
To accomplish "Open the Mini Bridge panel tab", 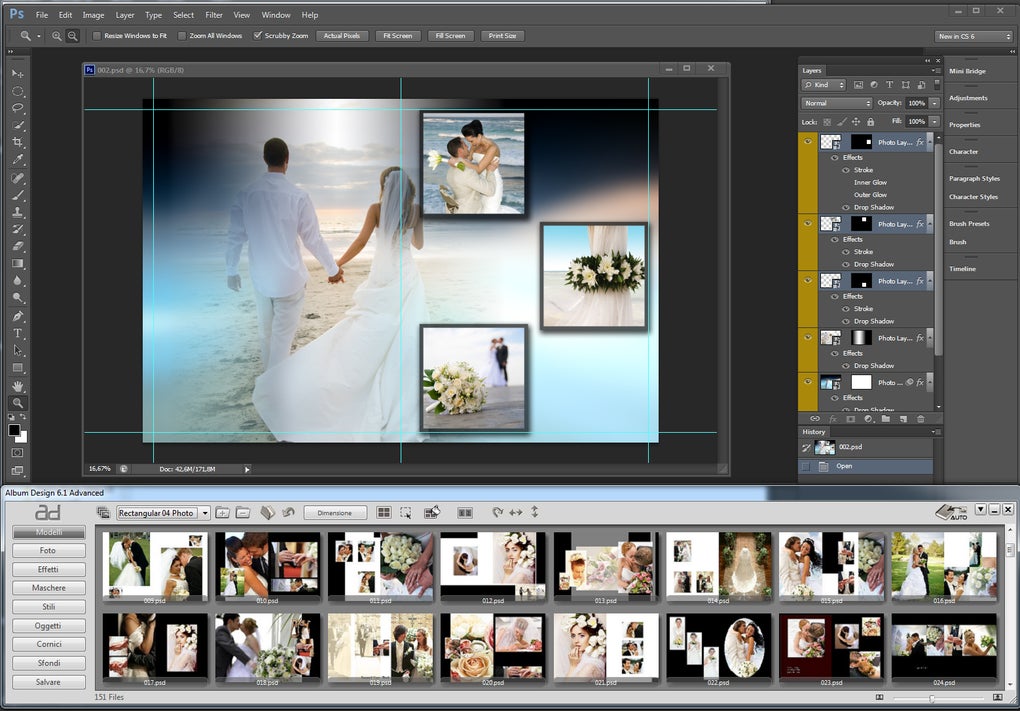I will click(x=967, y=71).
